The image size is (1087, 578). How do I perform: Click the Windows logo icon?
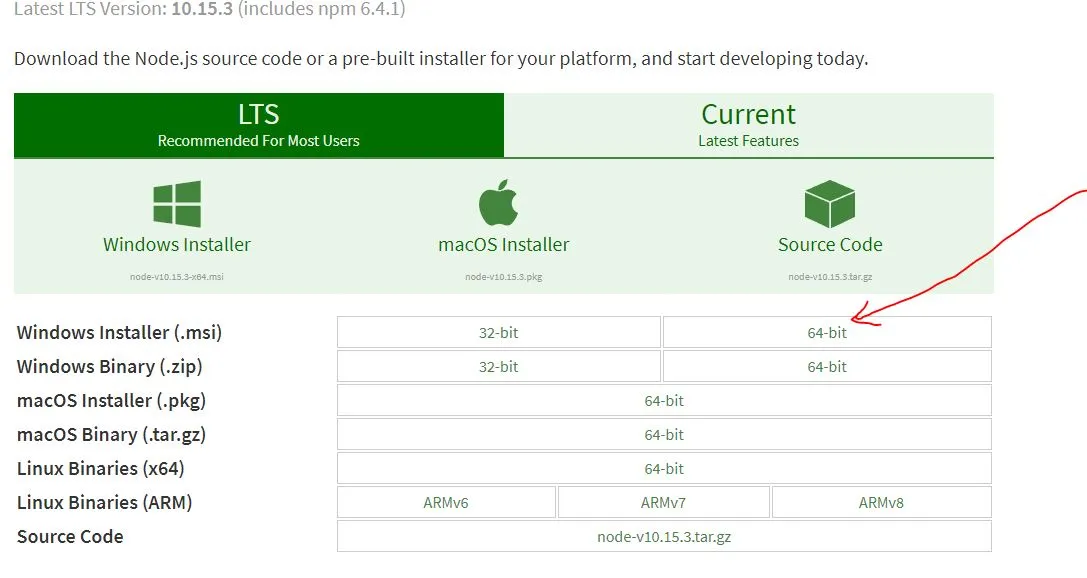(177, 204)
